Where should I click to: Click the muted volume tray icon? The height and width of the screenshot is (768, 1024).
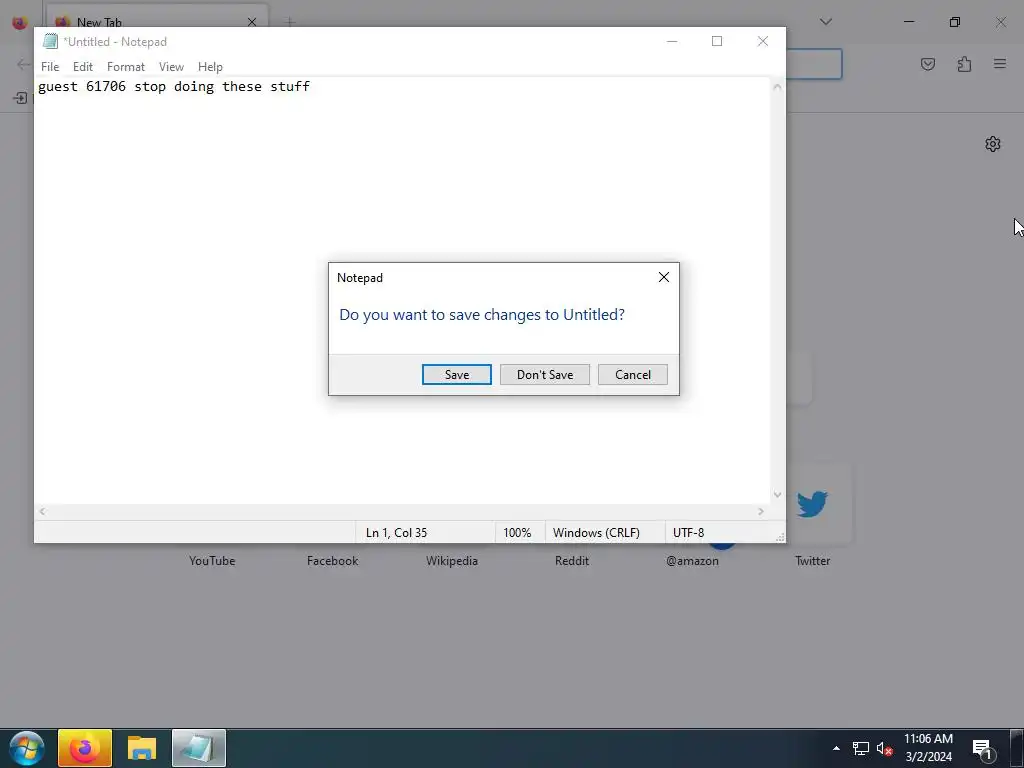click(884, 748)
